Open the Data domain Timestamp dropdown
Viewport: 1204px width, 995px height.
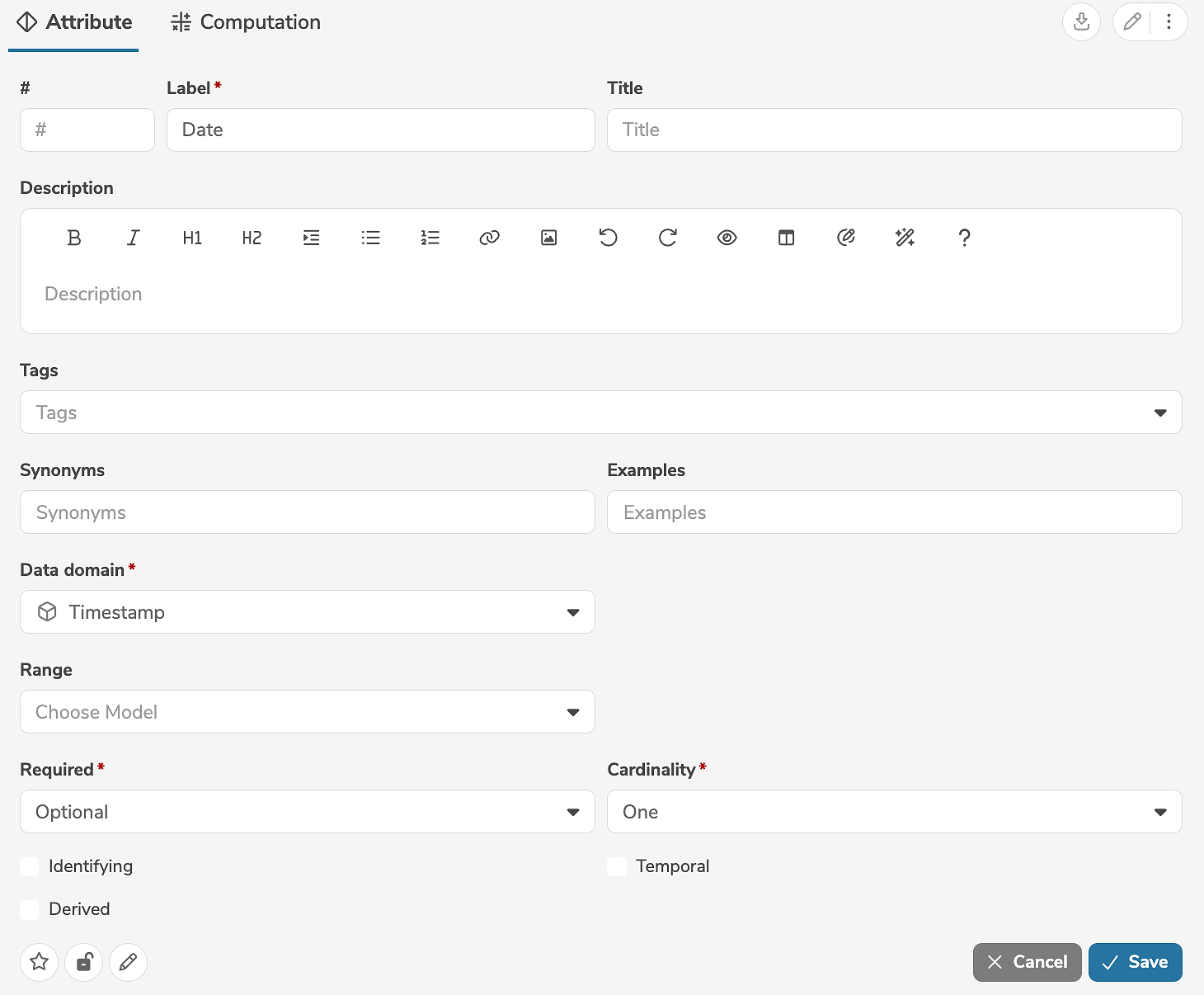pos(307,612)
